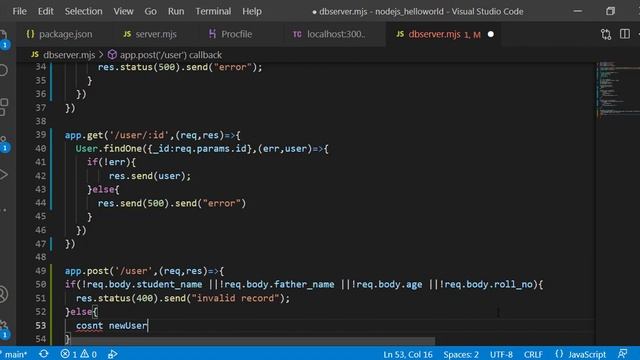Open the Edit menu
640x360 pixels.
(x=45, y=11)
